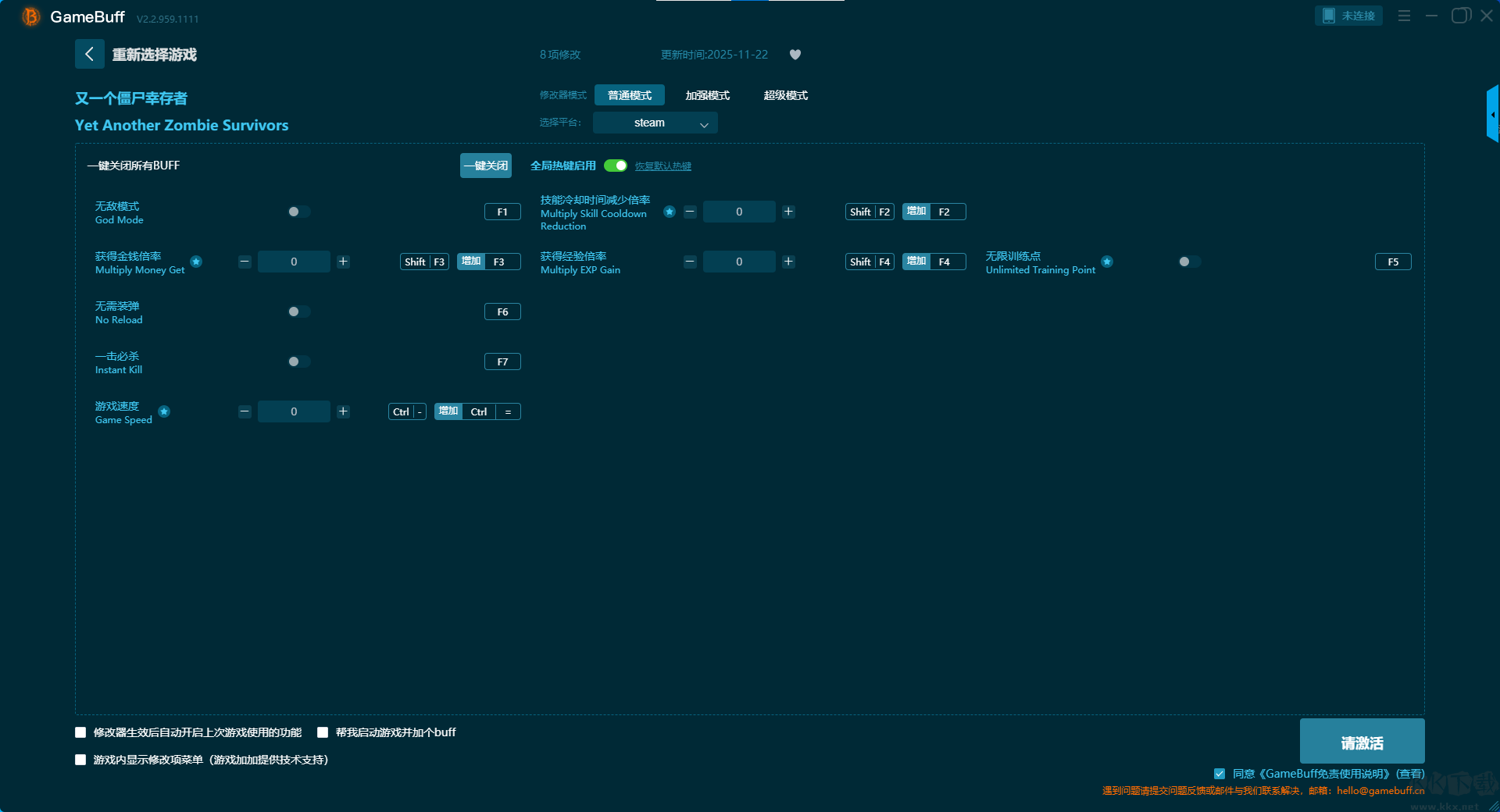The height and width of the screenshot is (812, 1500).
Task: Click the back arrow to reselect game
Action: coord(89,54)
